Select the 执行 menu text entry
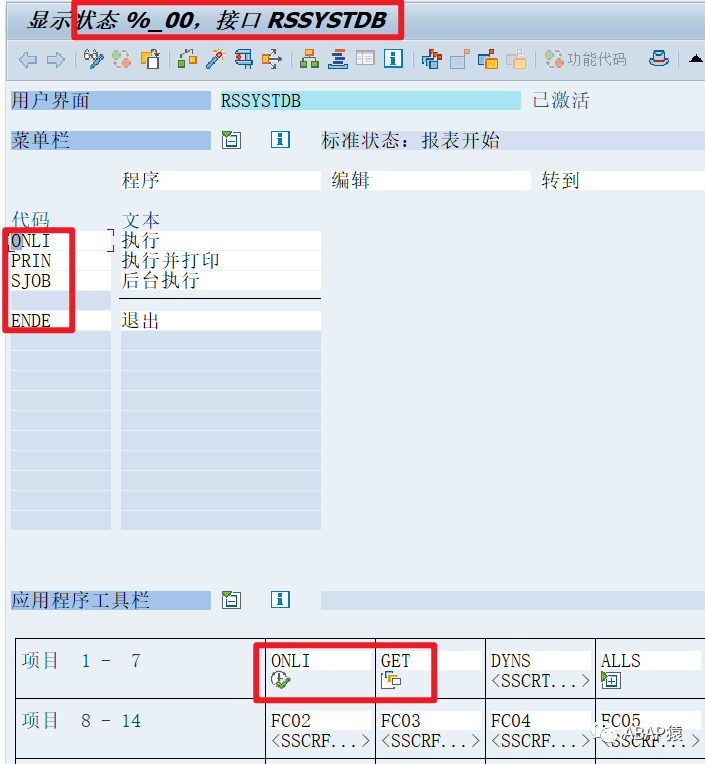This screenshot has width=705, height=764. [x=221, y=241]
